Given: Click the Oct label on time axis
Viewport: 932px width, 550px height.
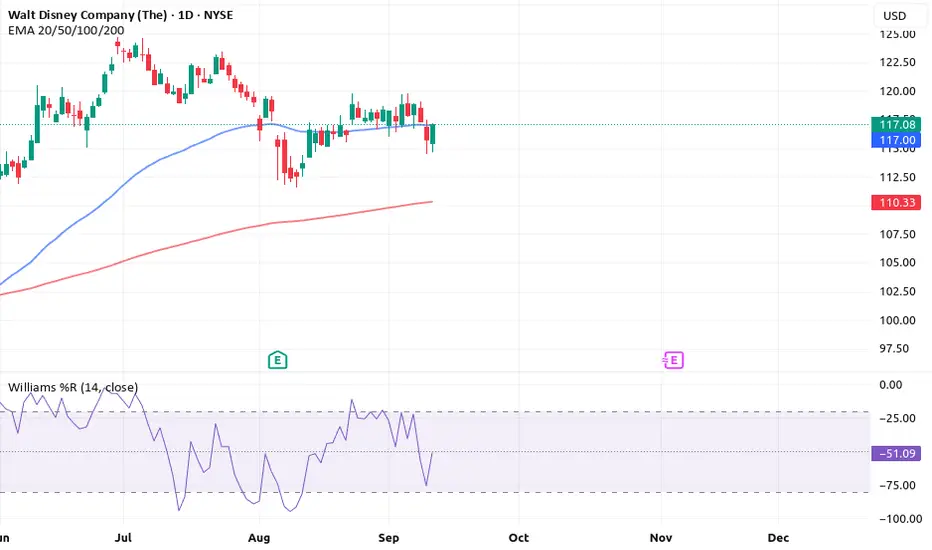Looking at the screenshot, I should click(518, 538).
